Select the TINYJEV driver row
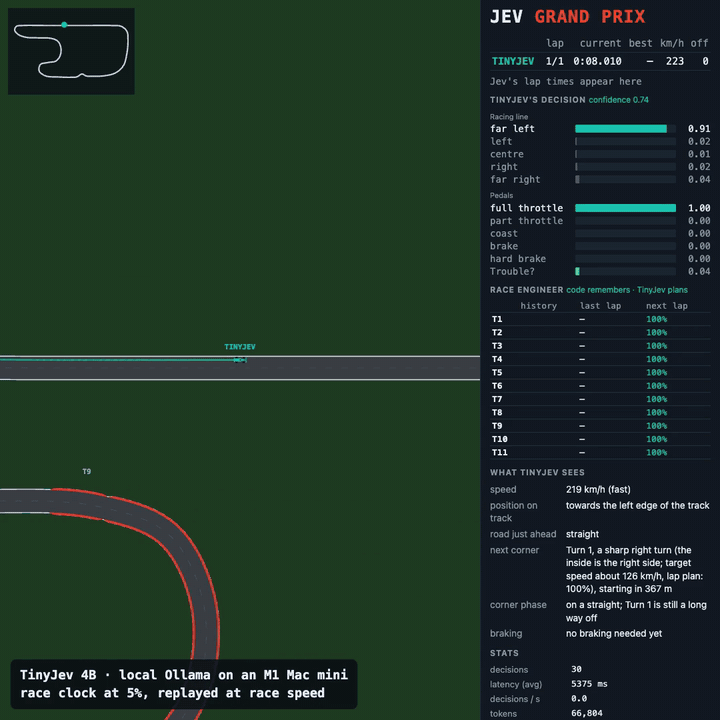Viewport: 720px width, 720px height. tap(600, 61)
